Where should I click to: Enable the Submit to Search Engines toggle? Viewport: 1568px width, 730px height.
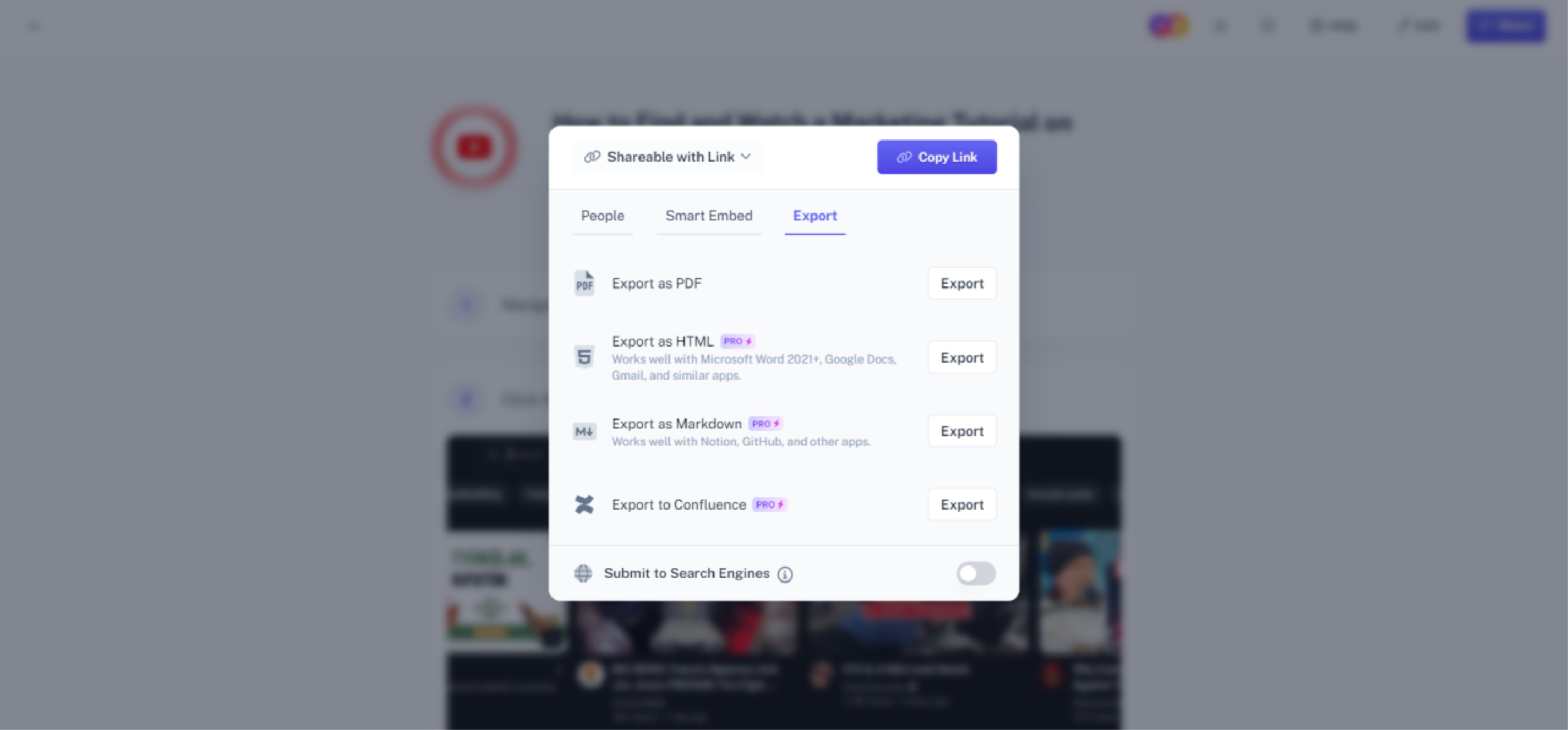pyautogui.click(x=975, y=573)
